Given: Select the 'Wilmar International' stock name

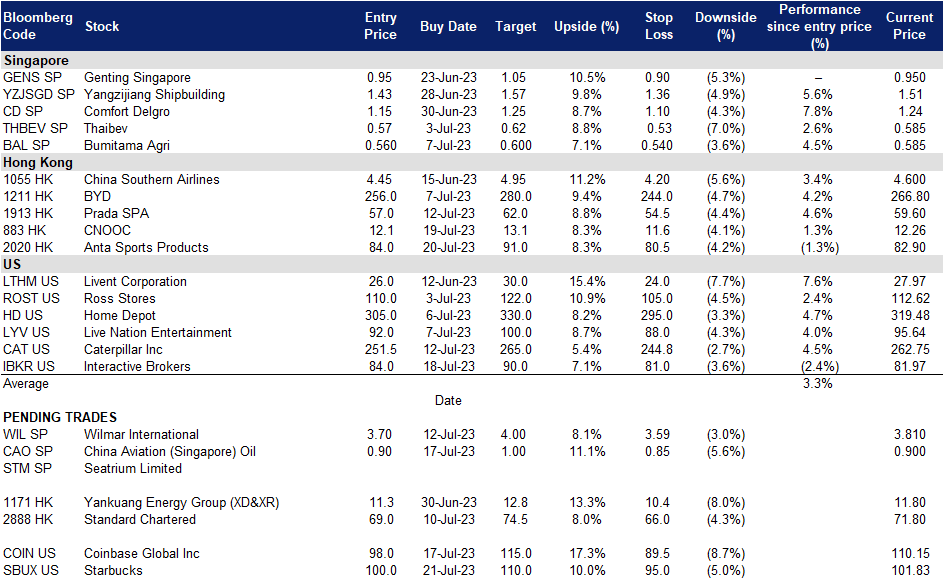Looking at the screenshot, I should (x=141, y=434).
